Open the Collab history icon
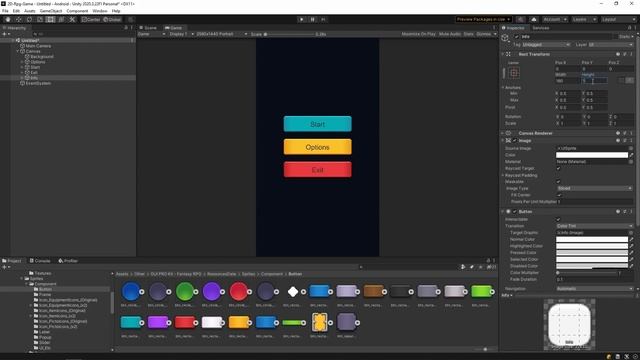640x360 pixels. point(520,19)
